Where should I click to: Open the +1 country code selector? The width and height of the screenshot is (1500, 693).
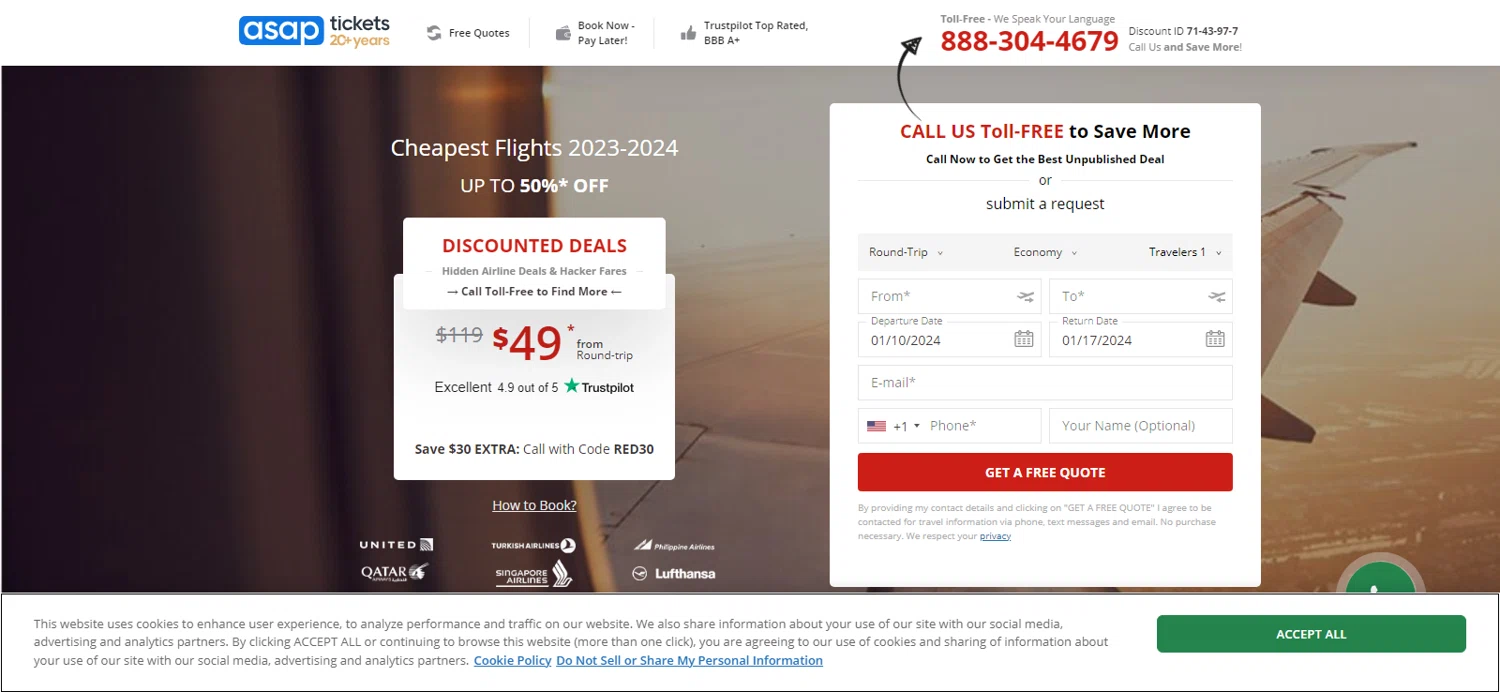tap(893, 426)
